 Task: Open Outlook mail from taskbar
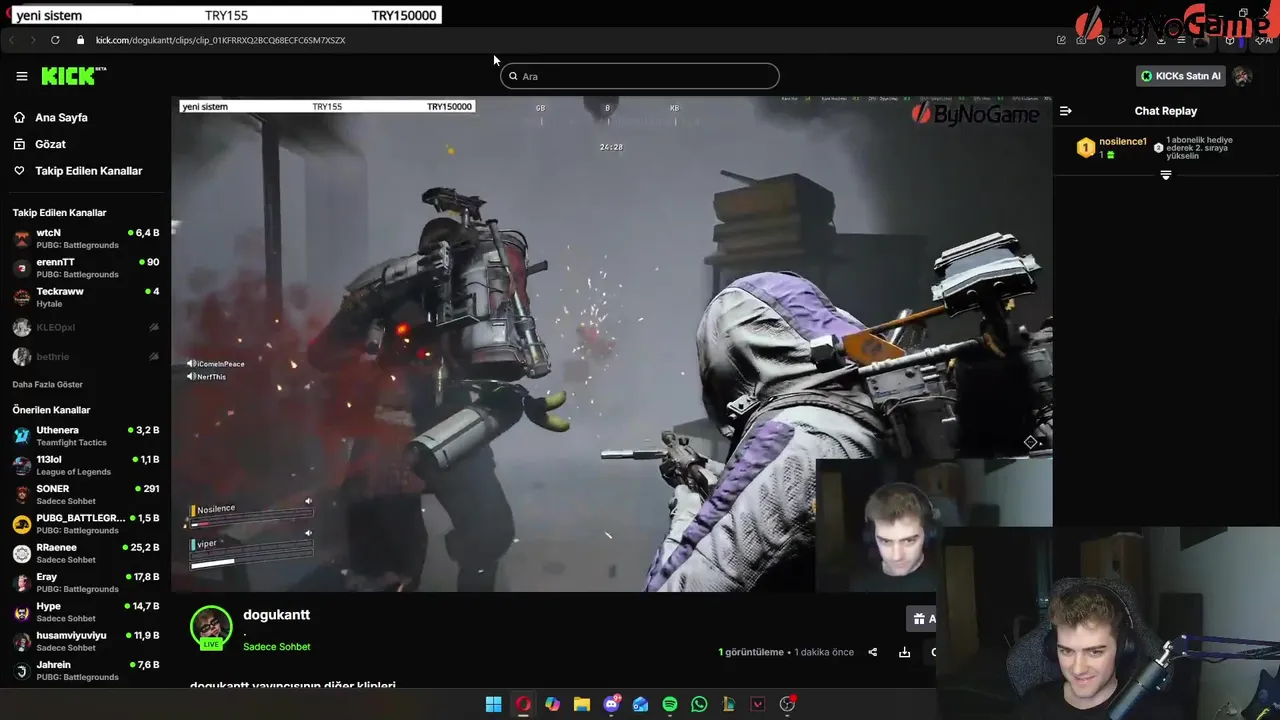(x=640, y=704)
